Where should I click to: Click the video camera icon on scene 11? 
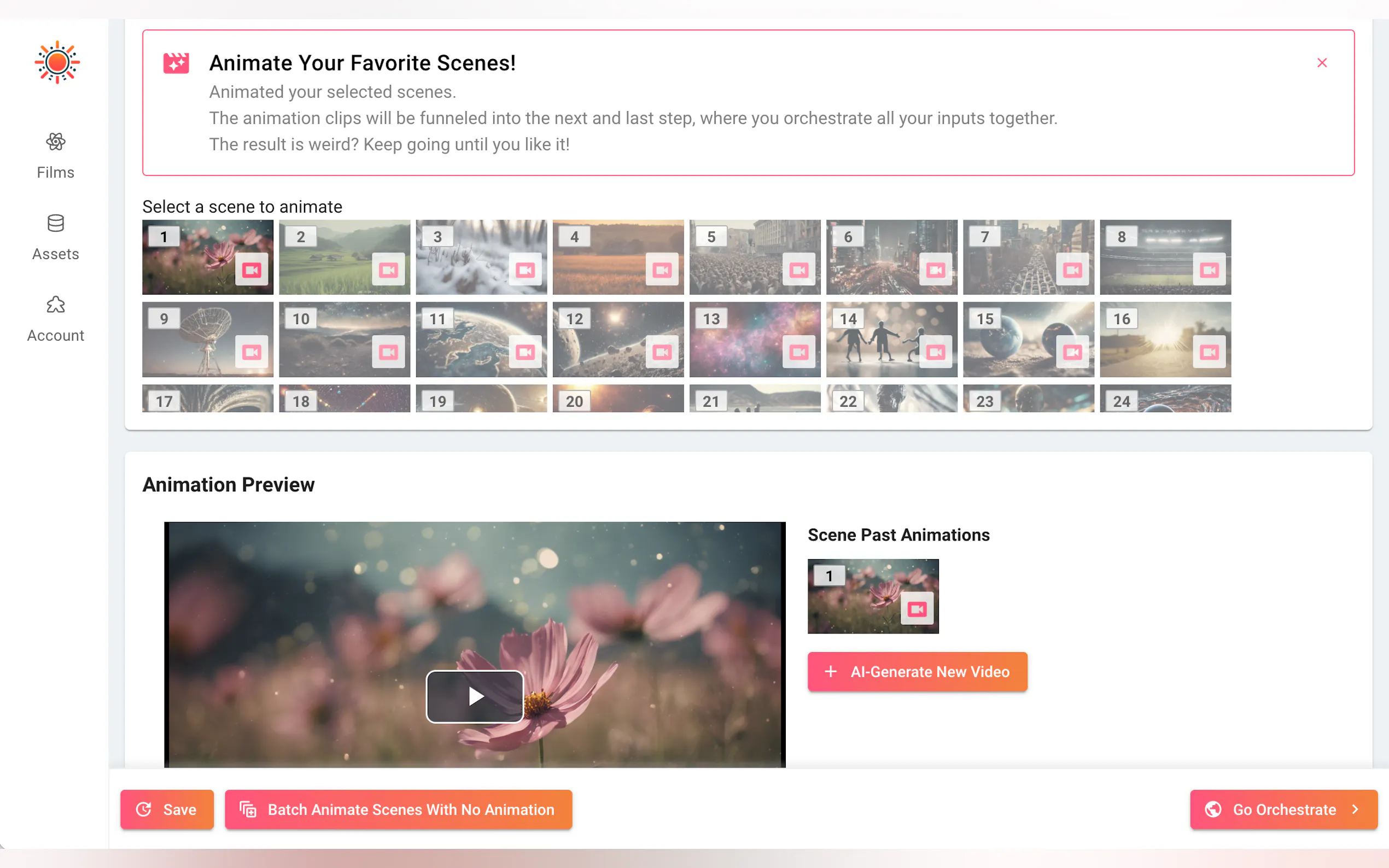pyautogui.click(x=525, y=352)
